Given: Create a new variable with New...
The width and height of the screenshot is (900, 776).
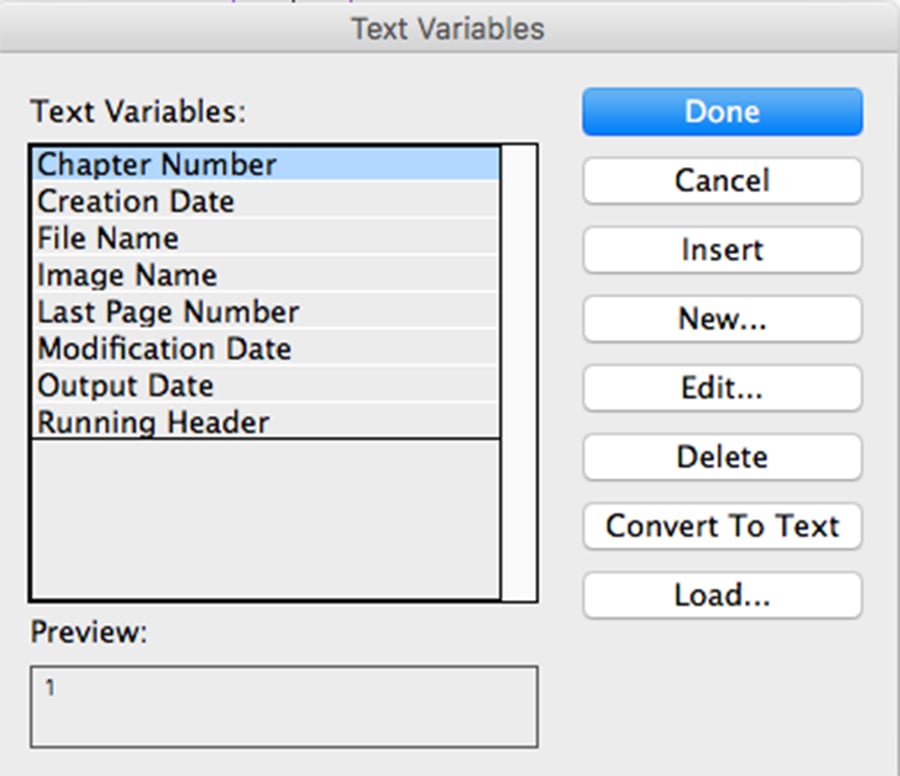Looking at the screenshot, I should tap(721, 318).
